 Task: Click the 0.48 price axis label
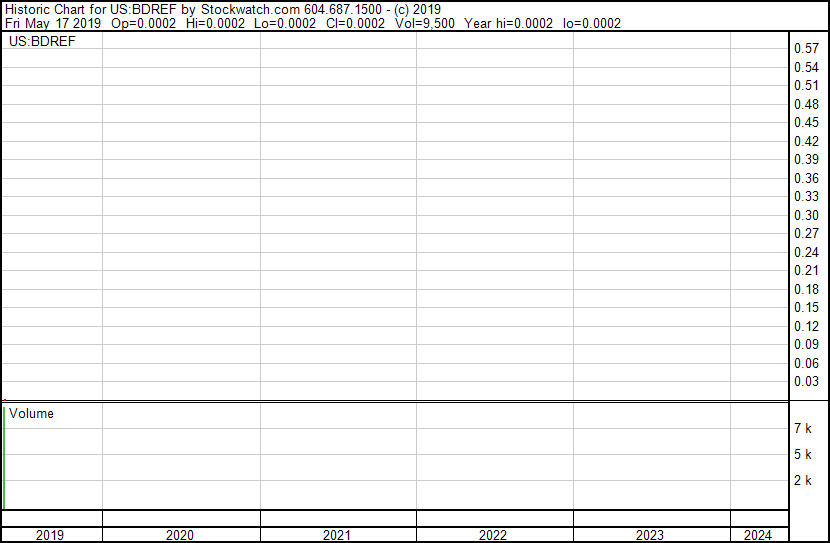pos(806,104)
